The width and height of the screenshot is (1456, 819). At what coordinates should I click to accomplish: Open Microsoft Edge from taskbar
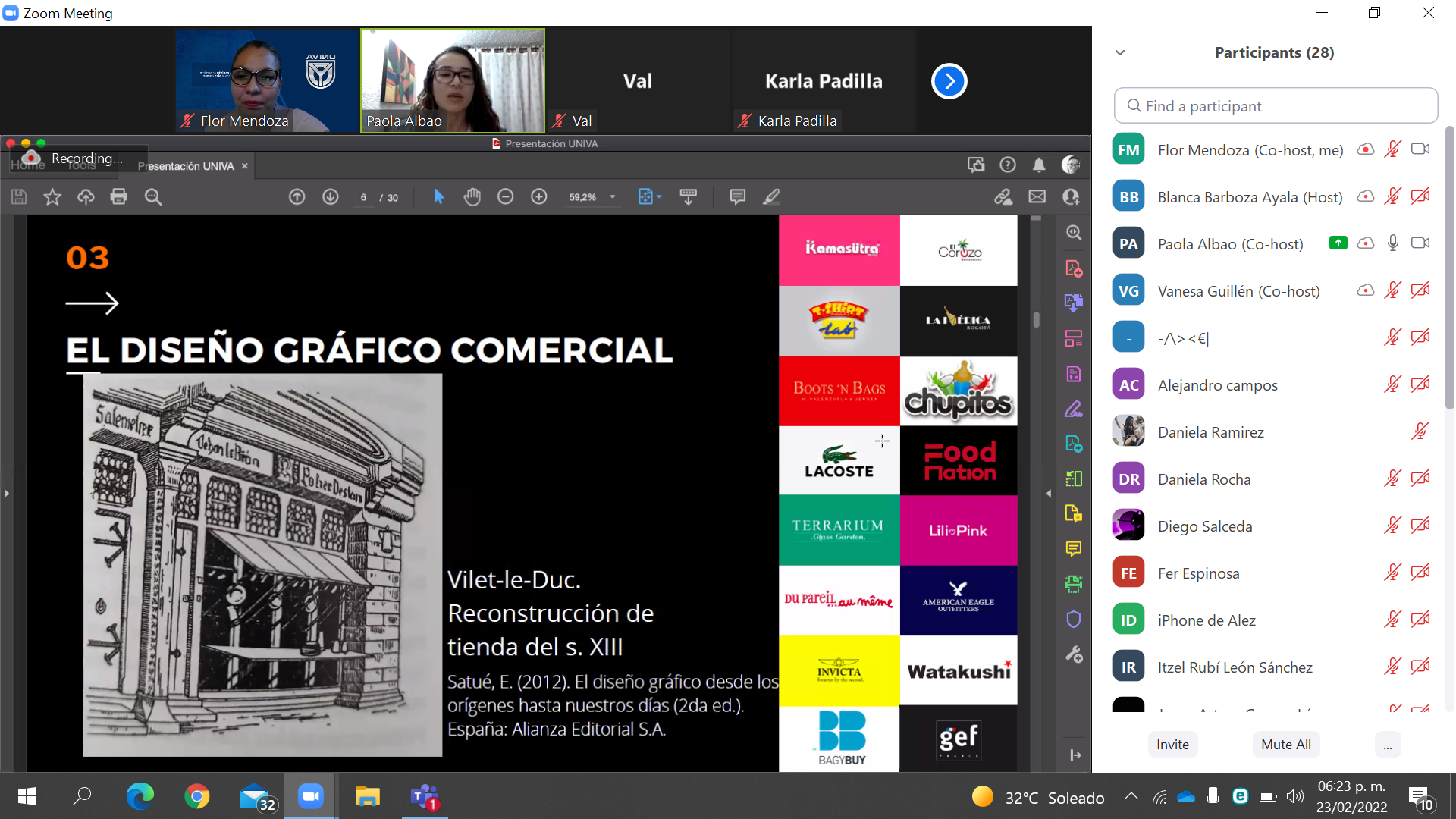[x=140, y=796]
